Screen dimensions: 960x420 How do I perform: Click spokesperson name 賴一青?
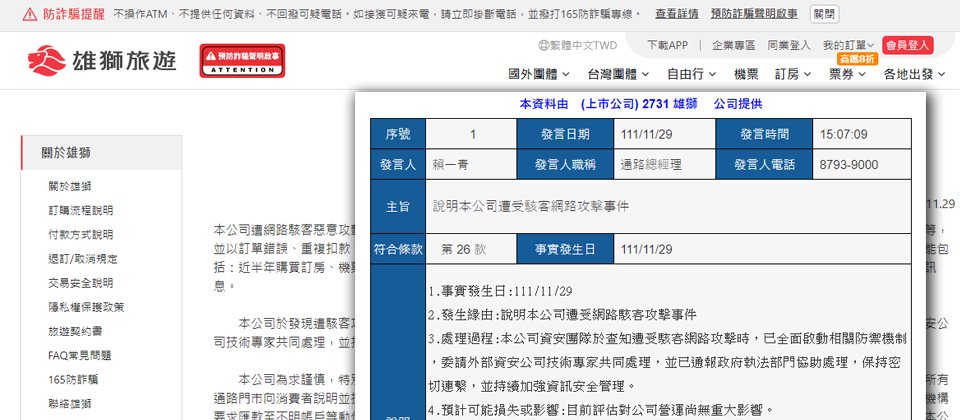451,165
